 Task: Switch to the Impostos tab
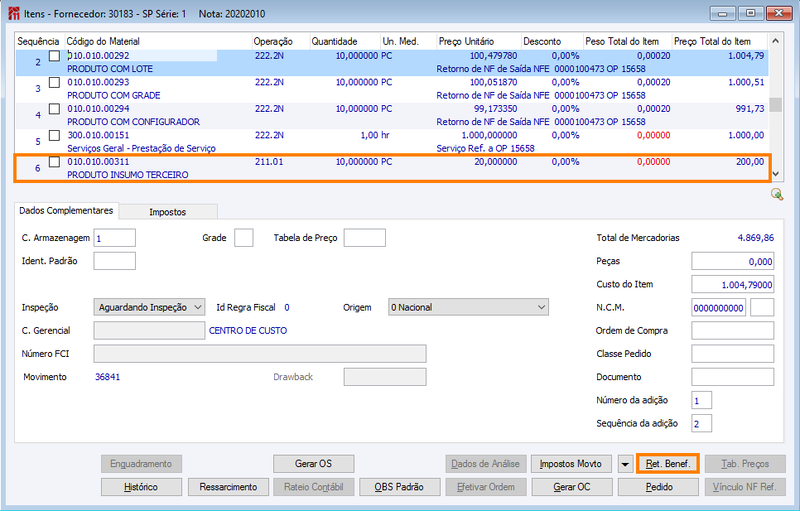pyautogui.click(x=167, y=212)
